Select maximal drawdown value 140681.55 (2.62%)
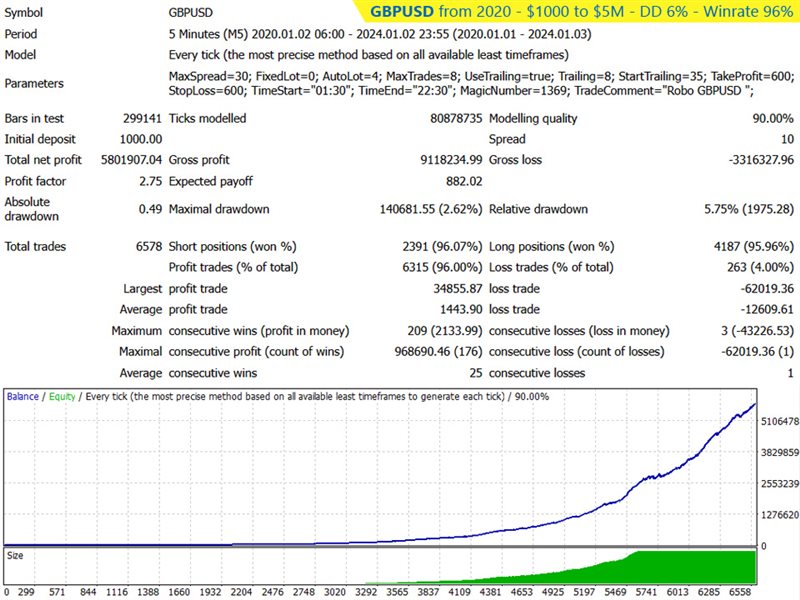Screen dimensions: 800x600 [431, 209]
